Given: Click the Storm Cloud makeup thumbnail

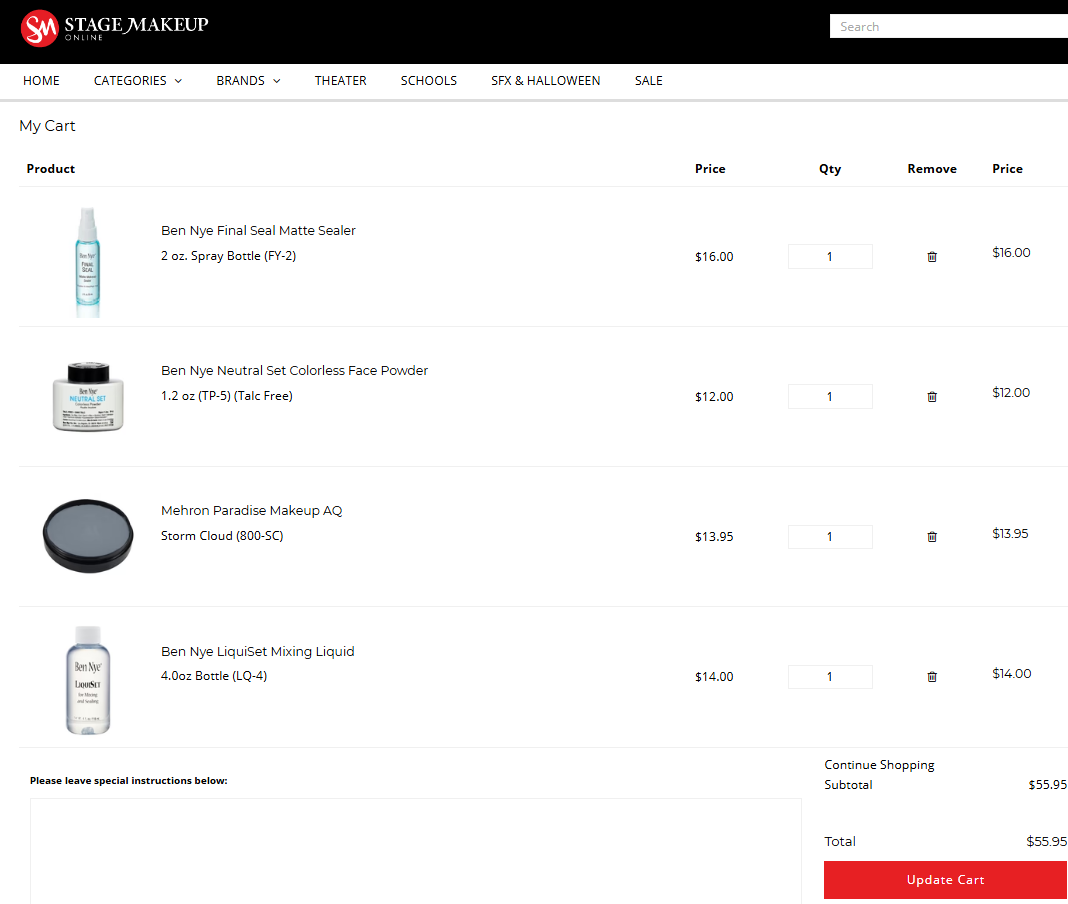Looking at the screenshot, I should click(88, 536).
